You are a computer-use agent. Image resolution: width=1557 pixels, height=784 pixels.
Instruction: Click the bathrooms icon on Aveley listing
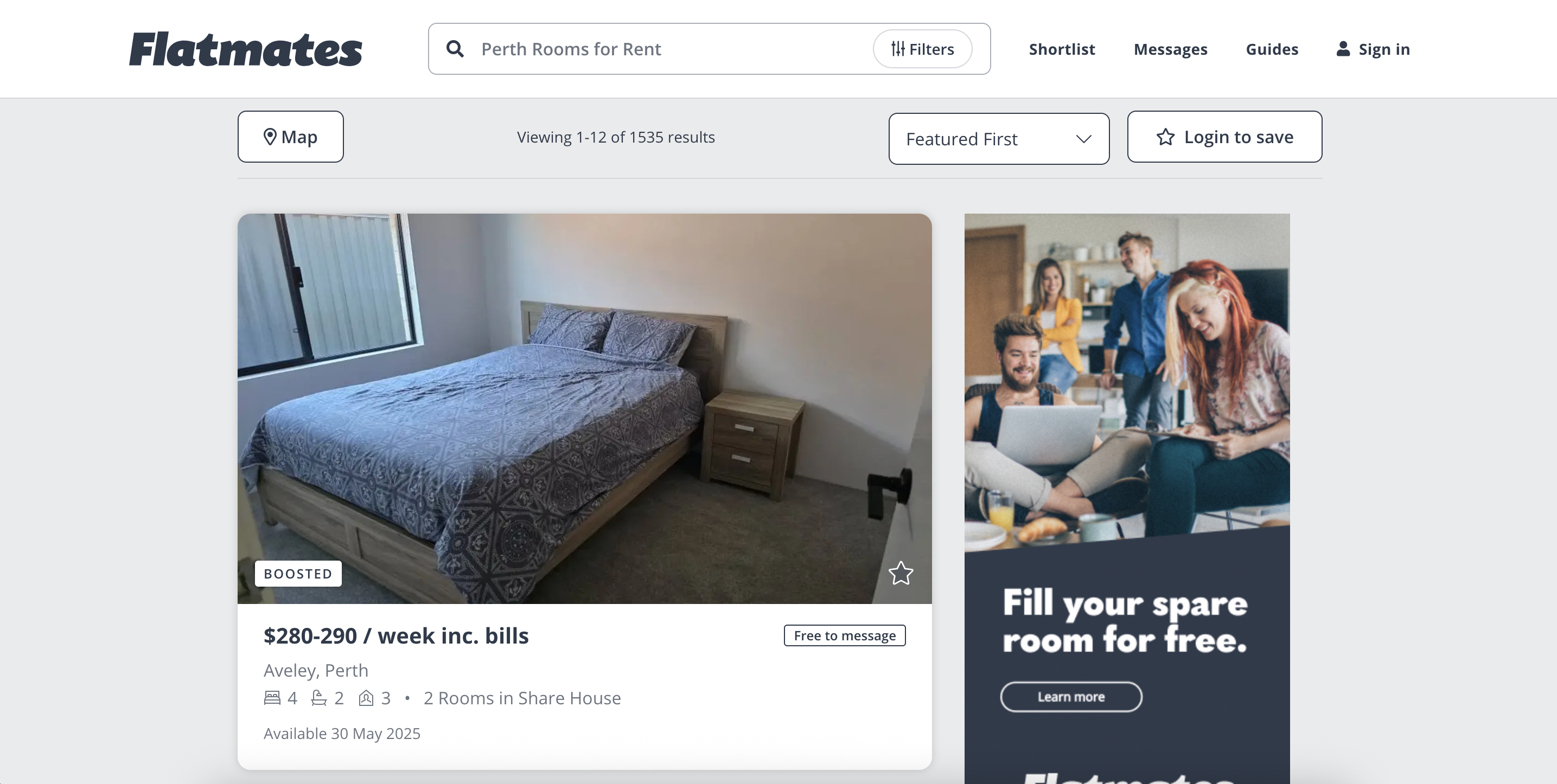(x=319, y=698)
